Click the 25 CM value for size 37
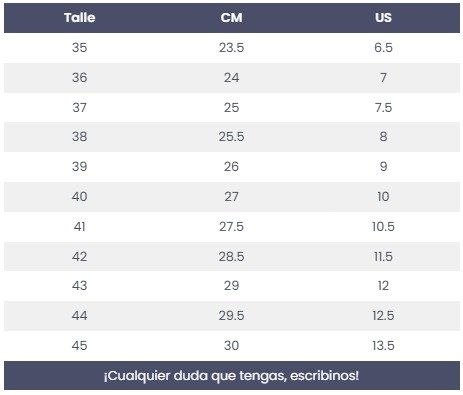Image resolution: width=463 pixels, height=395 pixels. pos(231,108)
